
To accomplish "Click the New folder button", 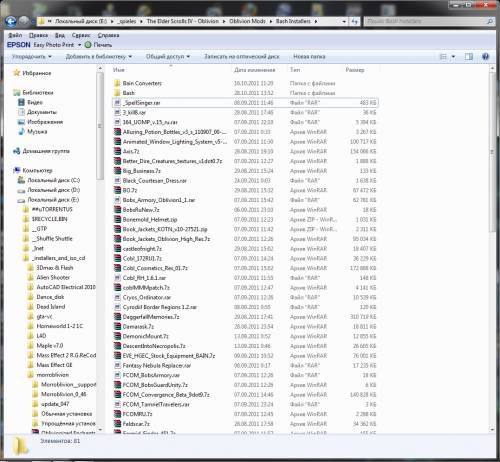I will click(309, 56).
